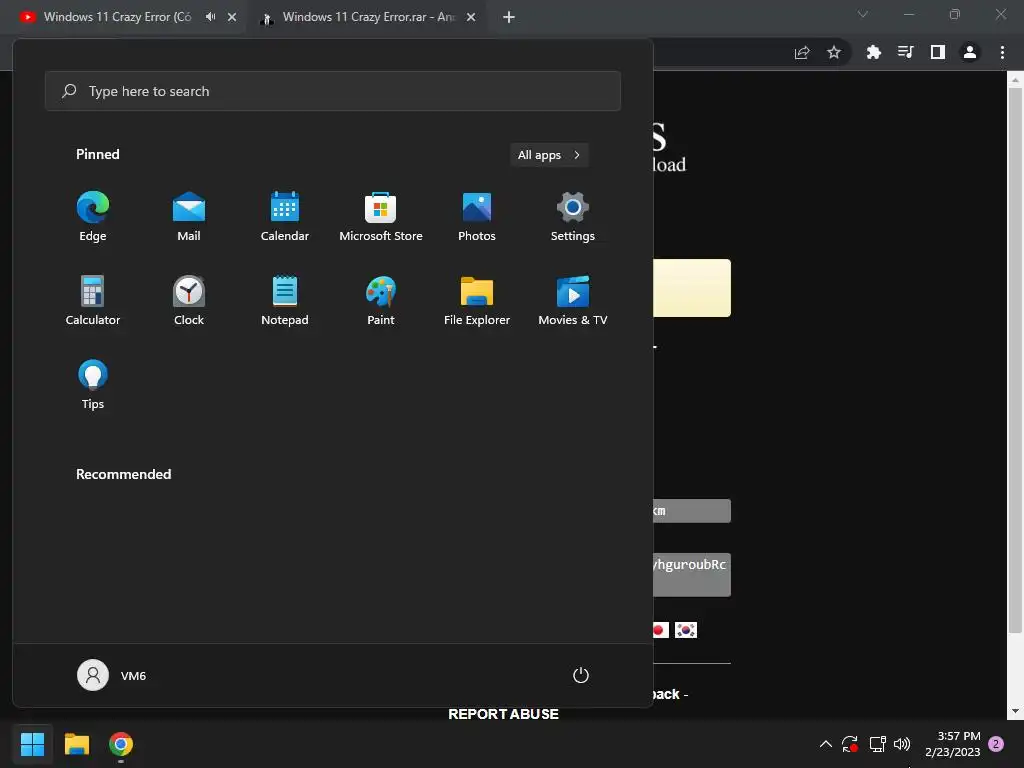This screenshot has height=768, width=1024.
Task: Click the page vertical scrollbar
Action: (x=1014, y=360)
